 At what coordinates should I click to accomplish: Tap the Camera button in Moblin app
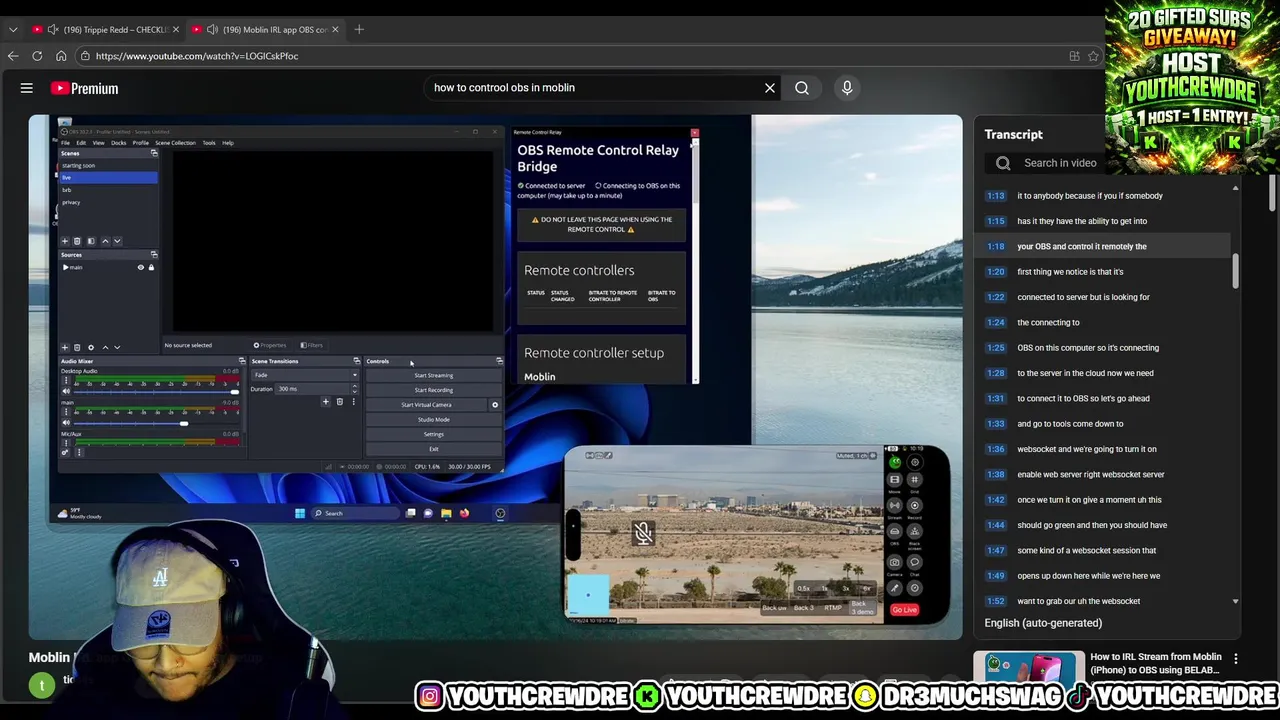click(894, 562)
